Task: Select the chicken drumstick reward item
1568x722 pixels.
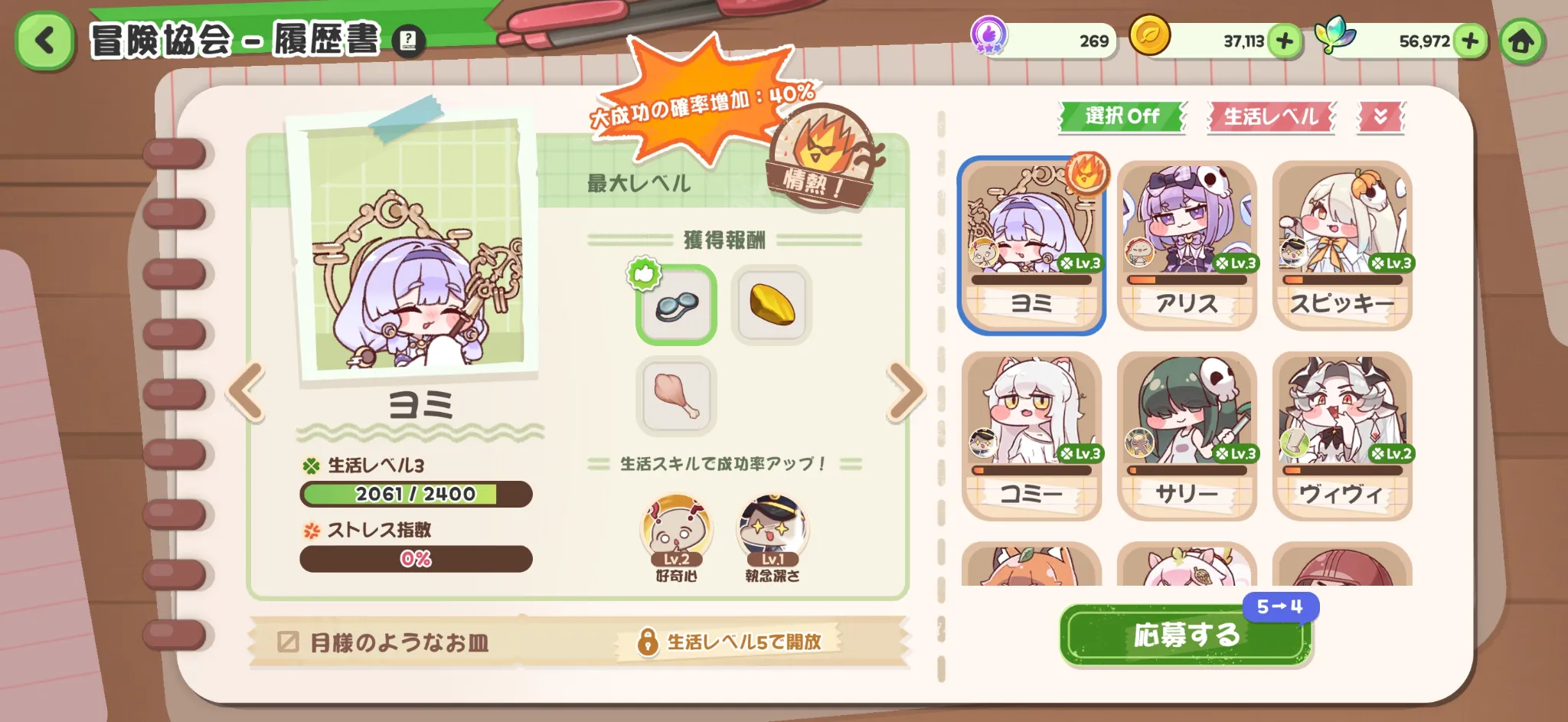Action: pos(676,396)
